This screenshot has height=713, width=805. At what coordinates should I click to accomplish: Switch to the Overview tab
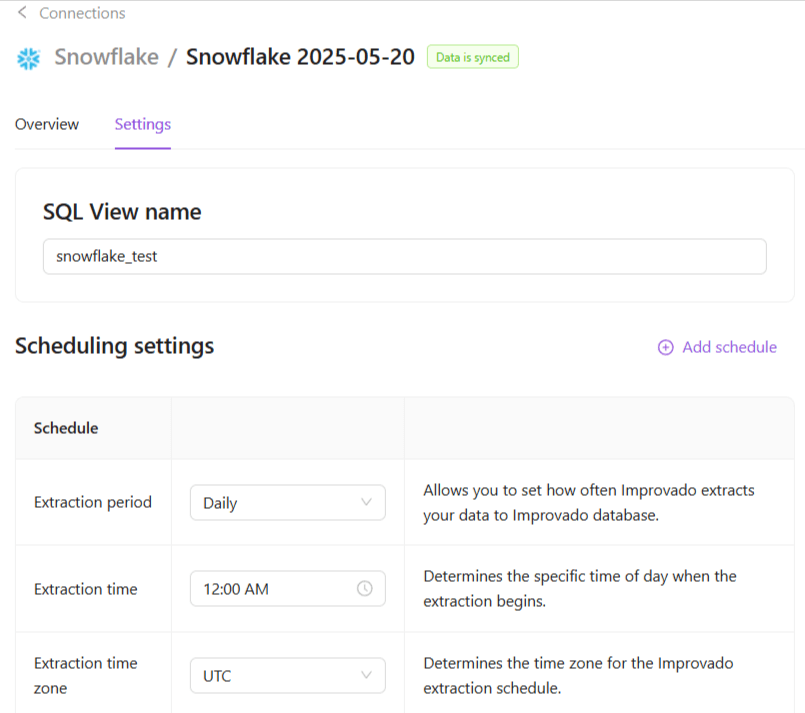point(47,124)
